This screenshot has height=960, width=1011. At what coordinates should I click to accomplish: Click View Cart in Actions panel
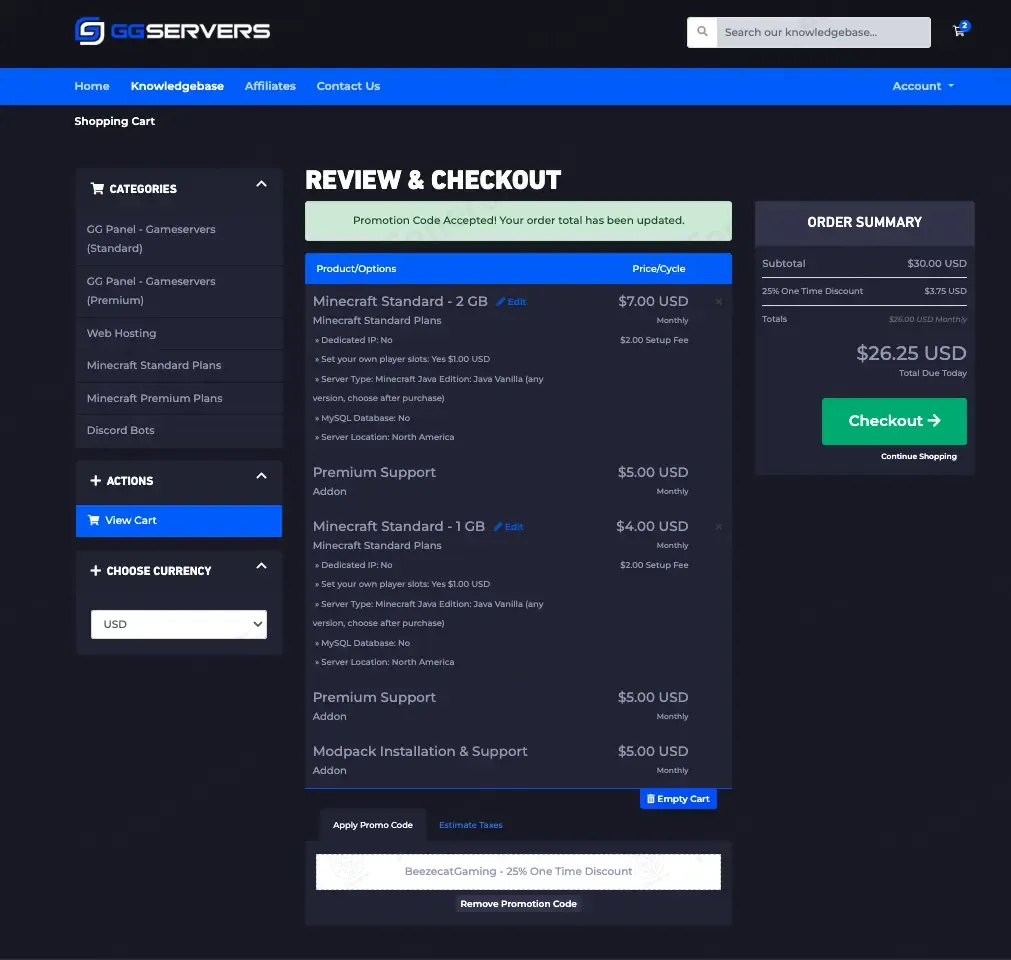[179, 521]
